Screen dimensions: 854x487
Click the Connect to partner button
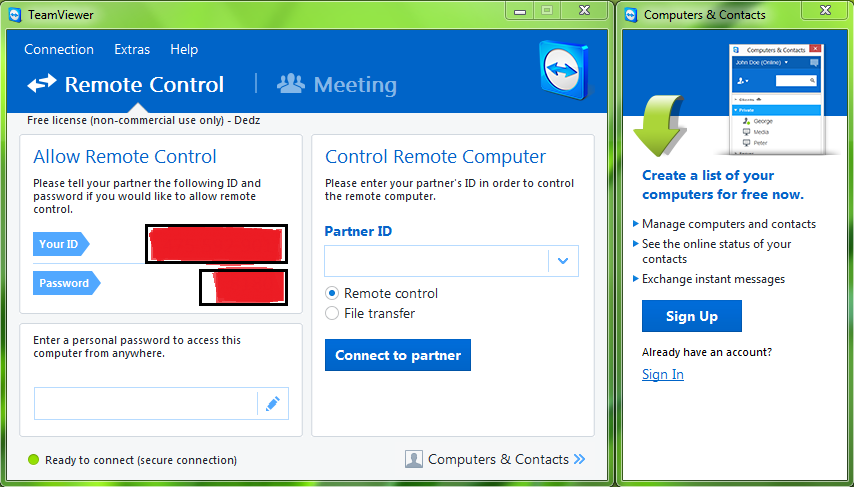click(398, 355)
